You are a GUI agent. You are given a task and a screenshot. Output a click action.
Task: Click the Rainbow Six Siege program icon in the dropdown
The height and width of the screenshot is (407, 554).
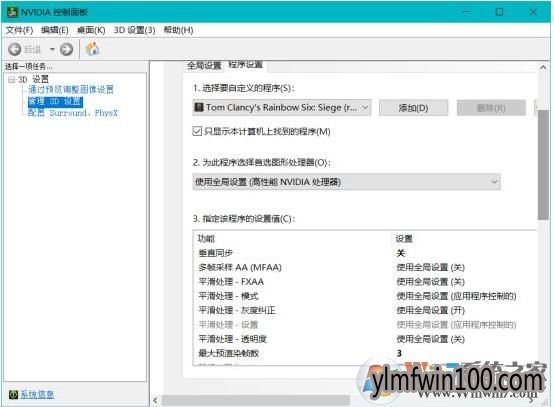point(199,107)
